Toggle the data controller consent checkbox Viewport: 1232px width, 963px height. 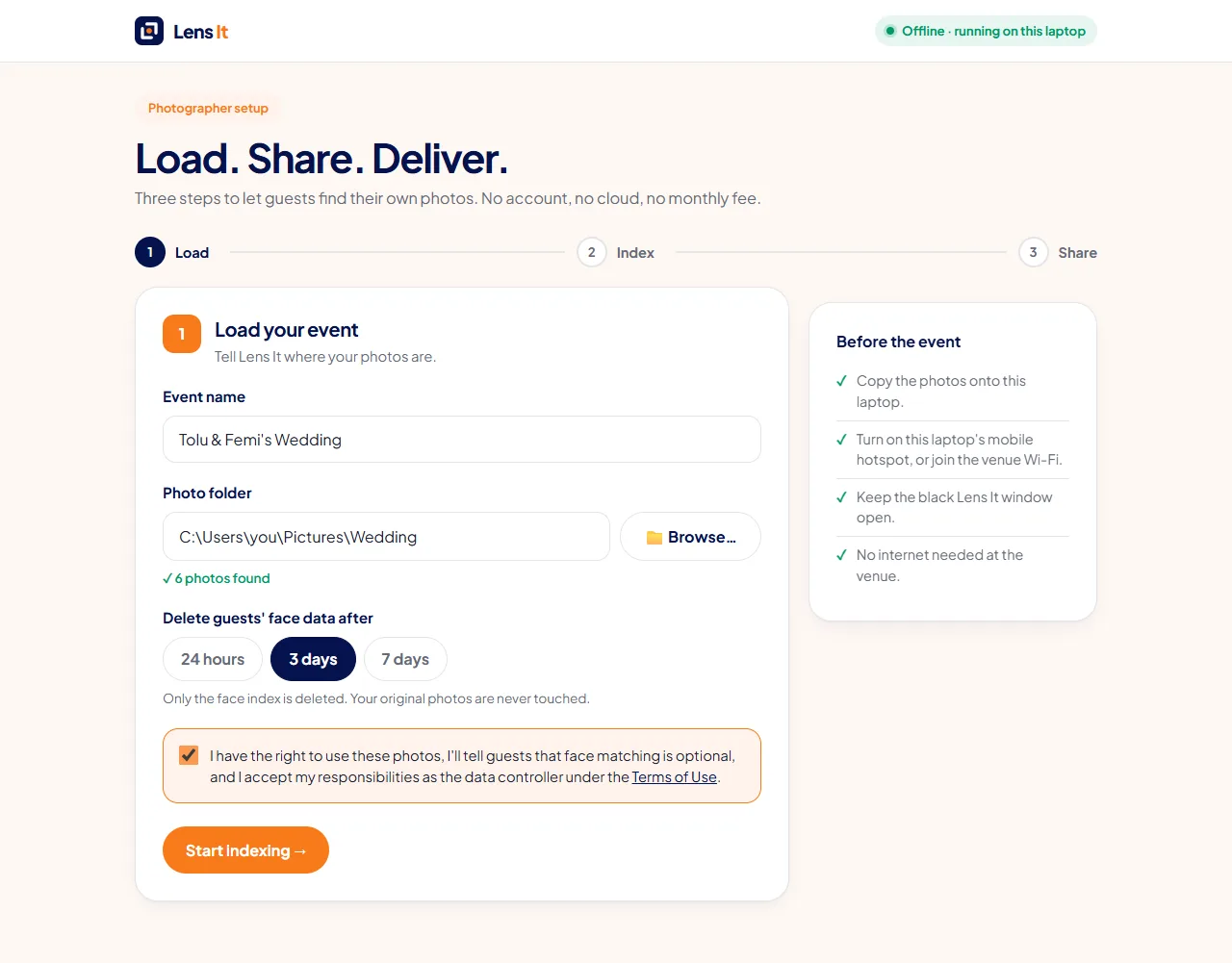[189, 755]
